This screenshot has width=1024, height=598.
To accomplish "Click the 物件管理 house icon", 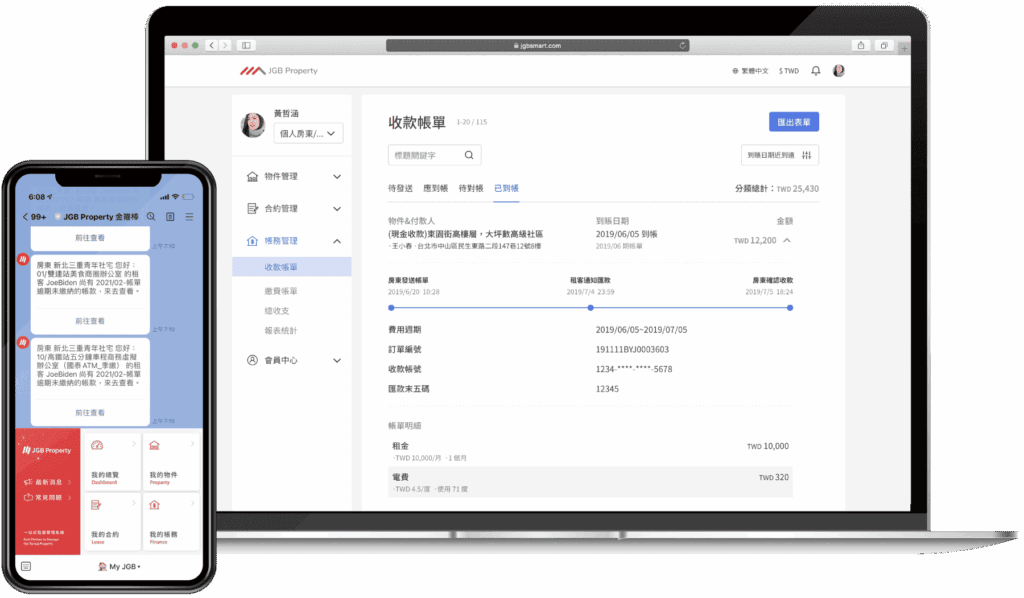I will pos(252,176).
